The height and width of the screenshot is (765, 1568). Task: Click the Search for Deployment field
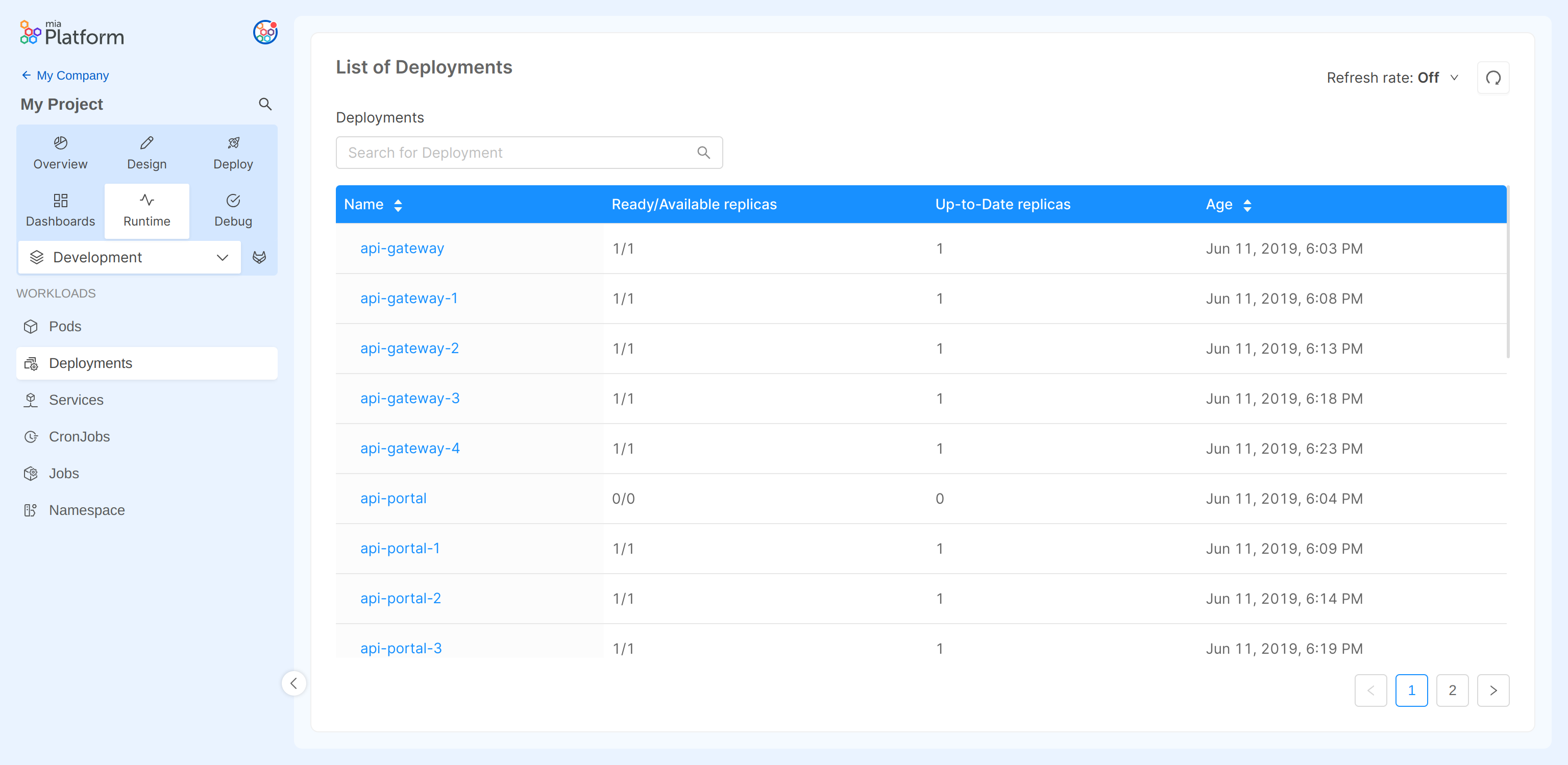click(x=518, y=152)
